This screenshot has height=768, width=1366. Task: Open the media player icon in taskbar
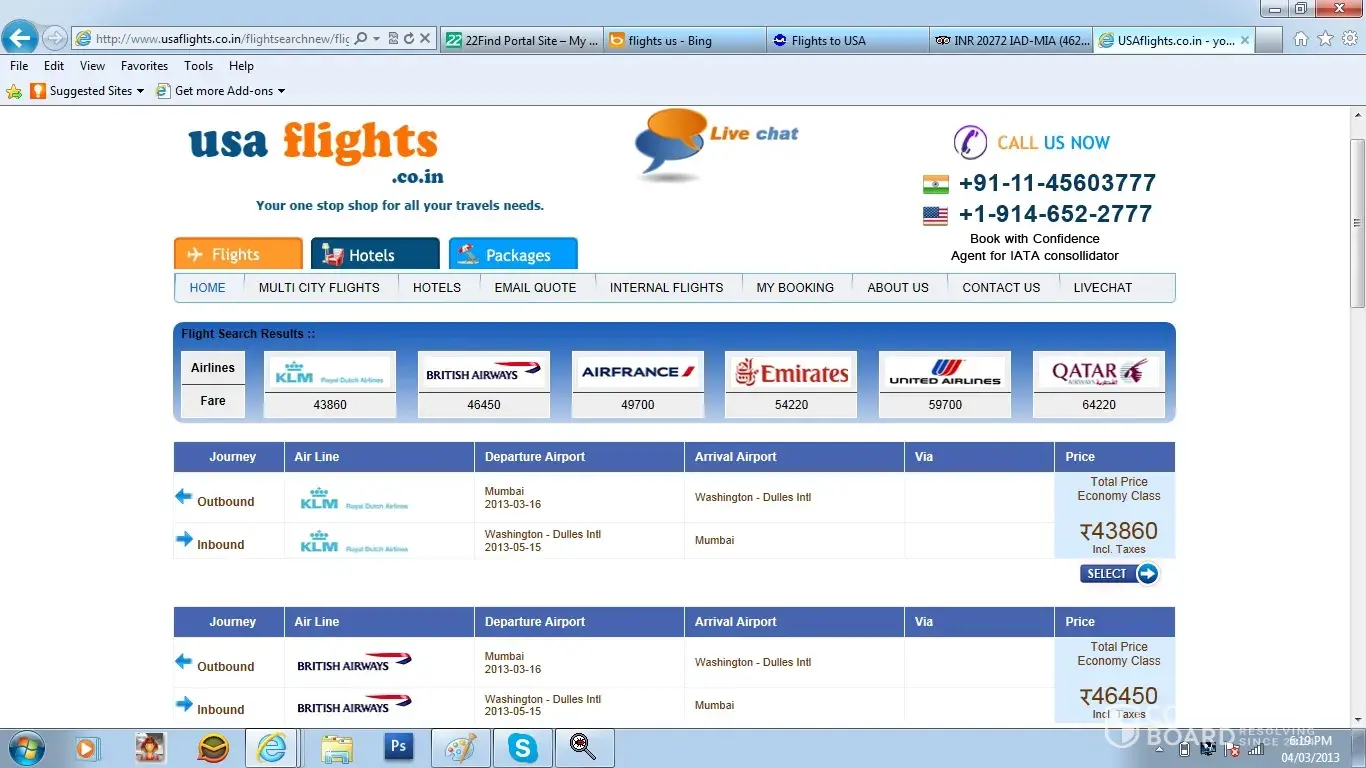click(x=88, y=747)
